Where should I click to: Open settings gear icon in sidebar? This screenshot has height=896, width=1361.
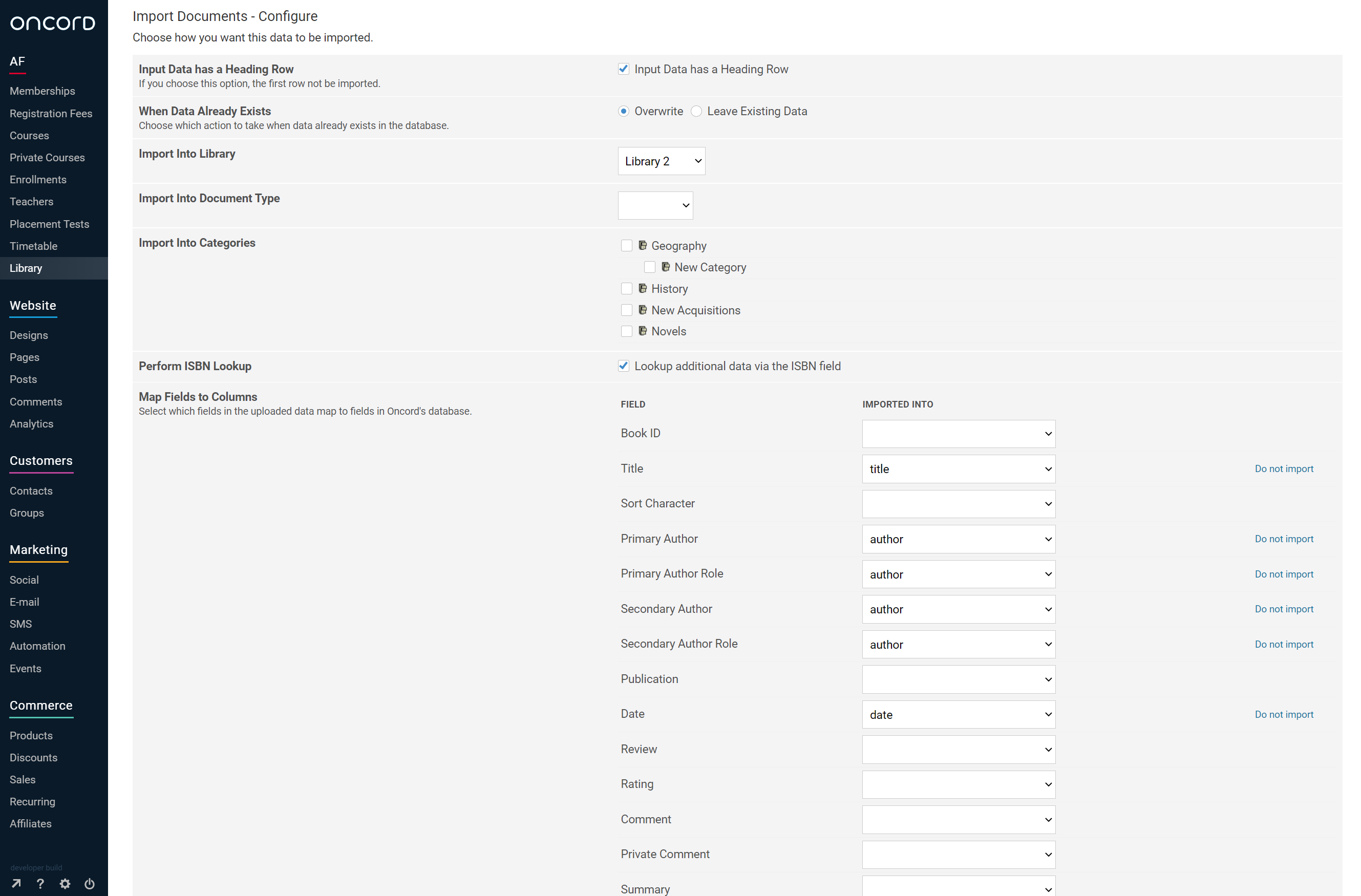(x=65, y=883)
